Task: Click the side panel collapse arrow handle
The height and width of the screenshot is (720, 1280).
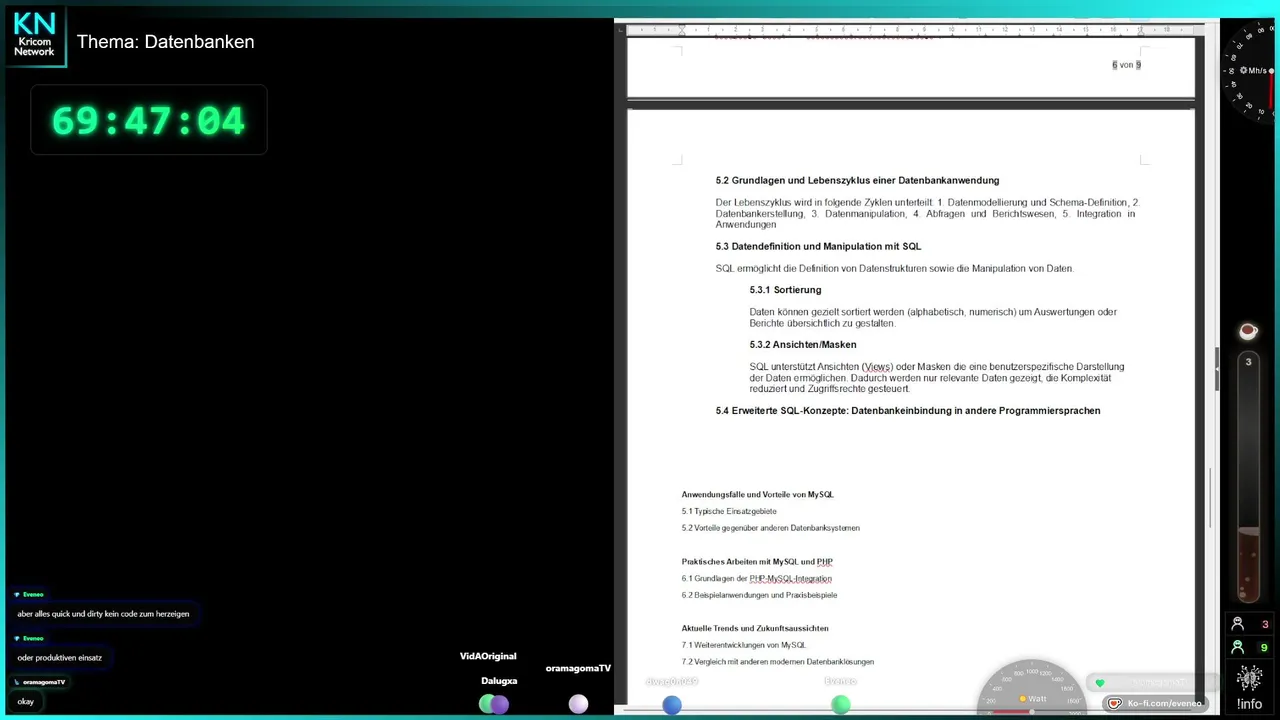Action: [x=1217, y=368]
